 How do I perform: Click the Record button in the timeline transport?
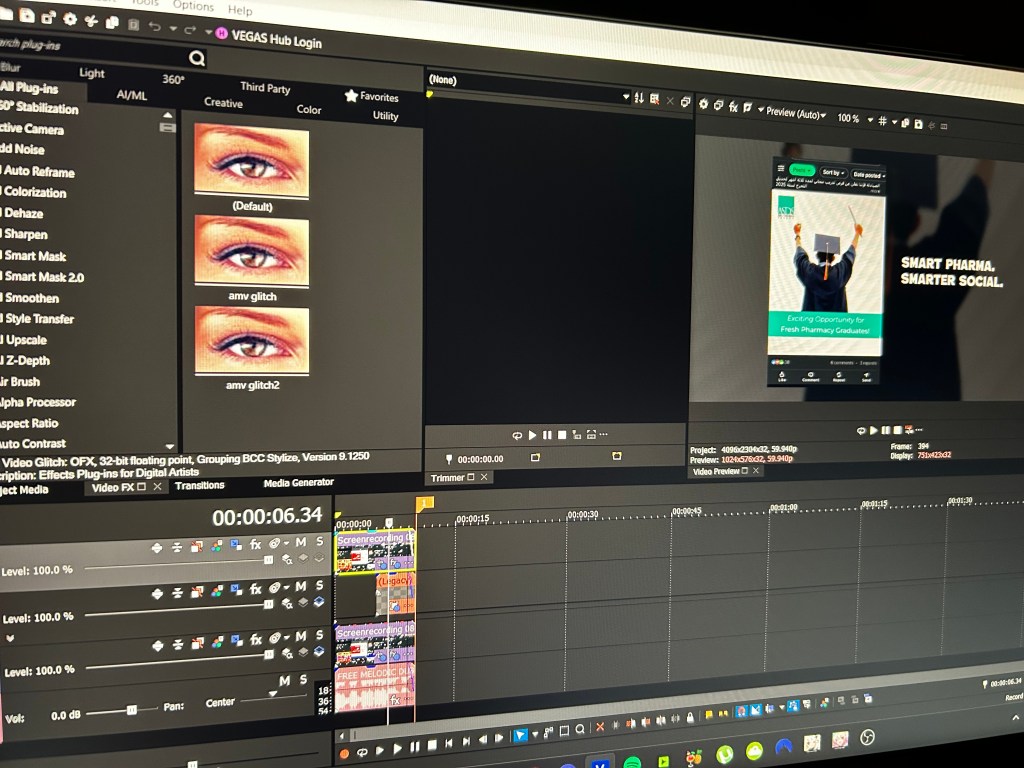[x=345, y=752]
